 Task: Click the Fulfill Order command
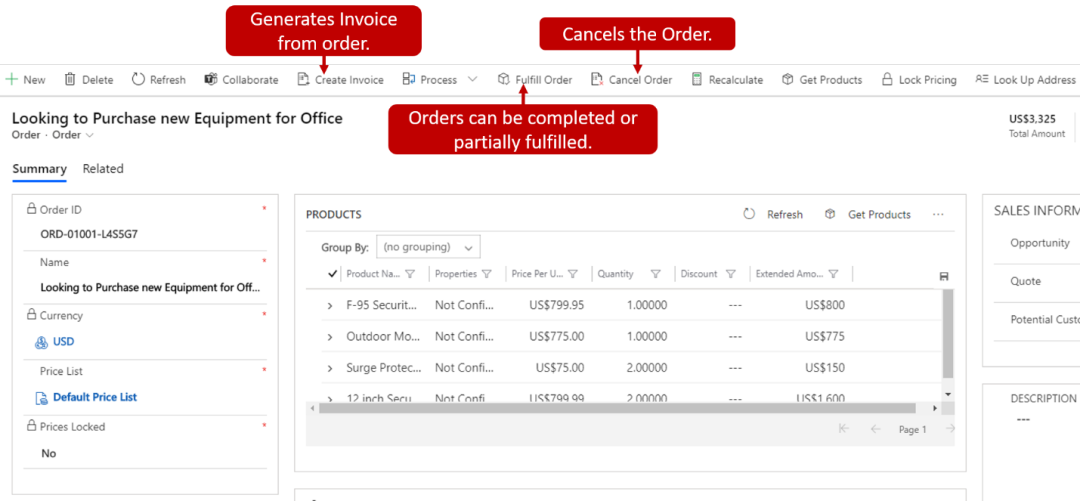pyautogui.click(x=535, y=80)
